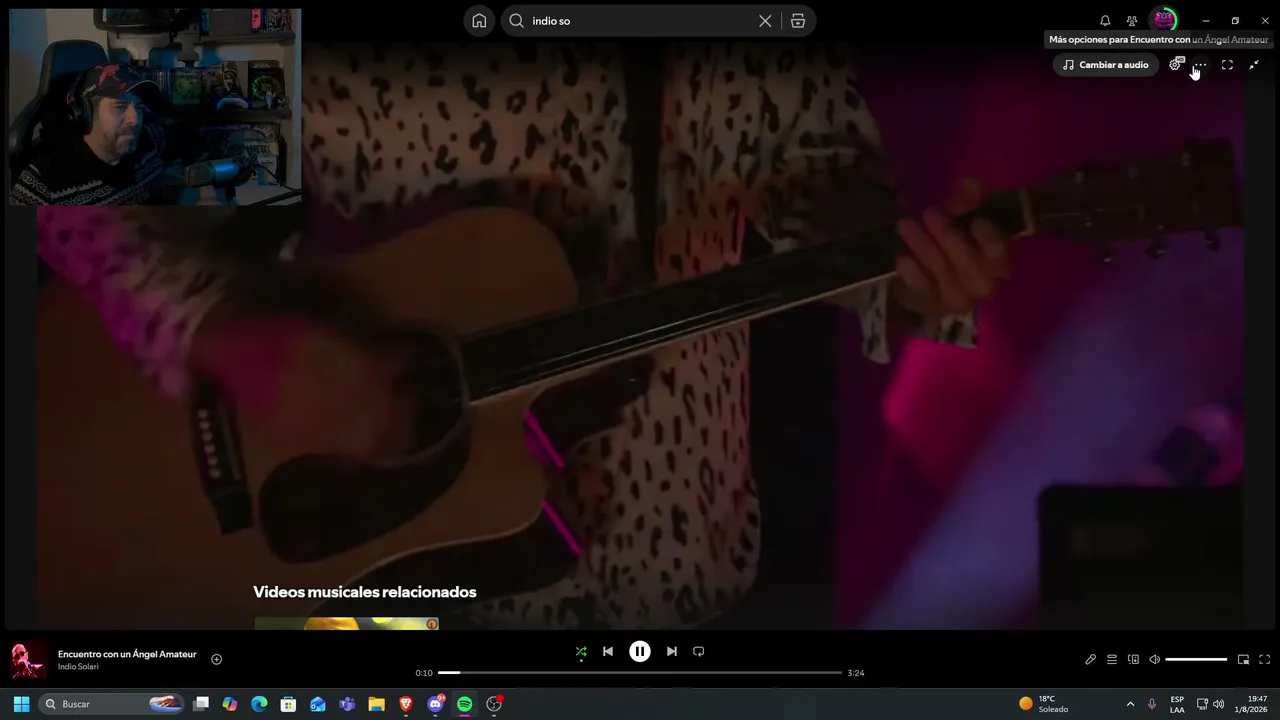
Task: Open Friend Activity icon
Action: tap(1132, 21)
